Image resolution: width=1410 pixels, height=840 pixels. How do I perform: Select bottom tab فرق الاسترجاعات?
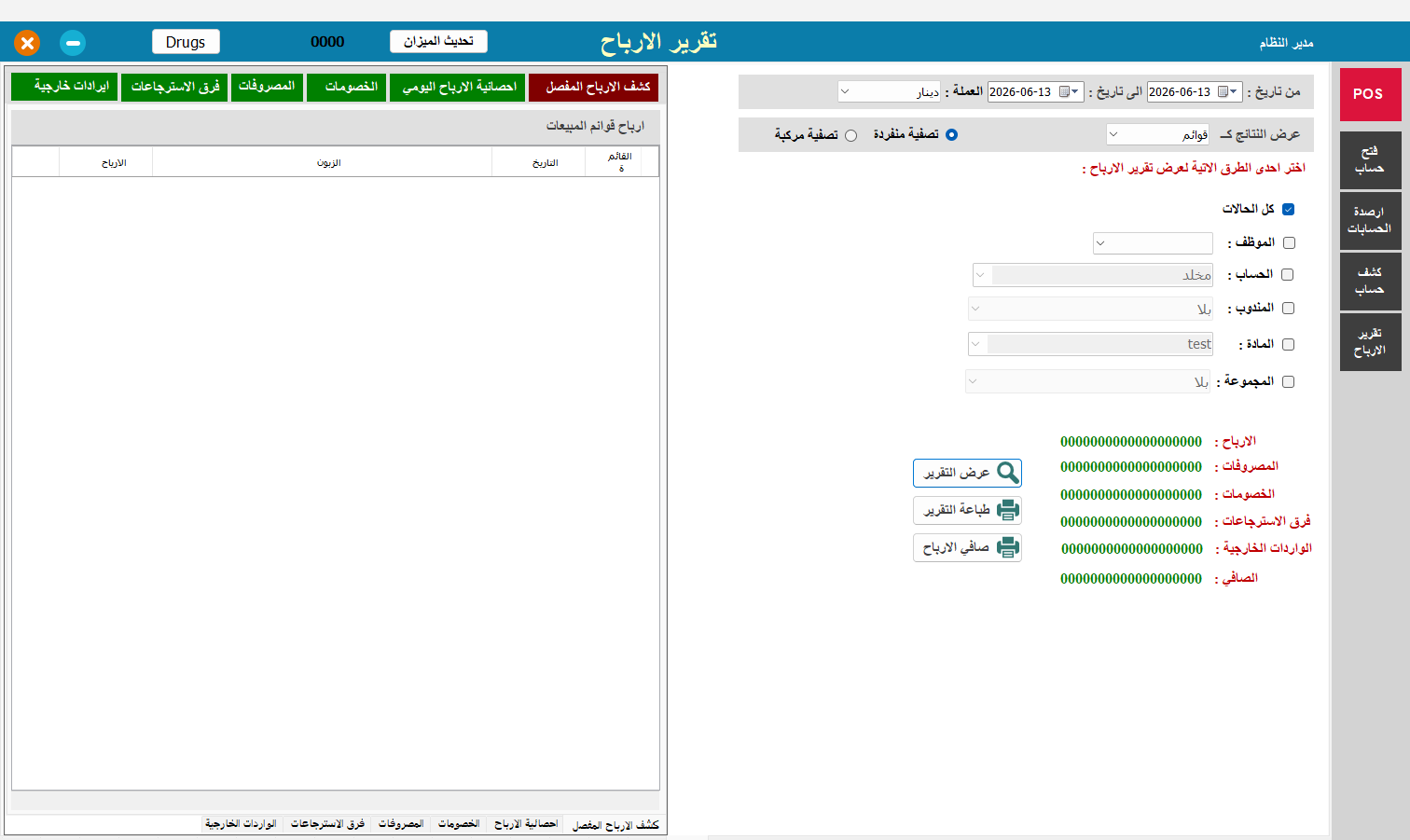327,824
